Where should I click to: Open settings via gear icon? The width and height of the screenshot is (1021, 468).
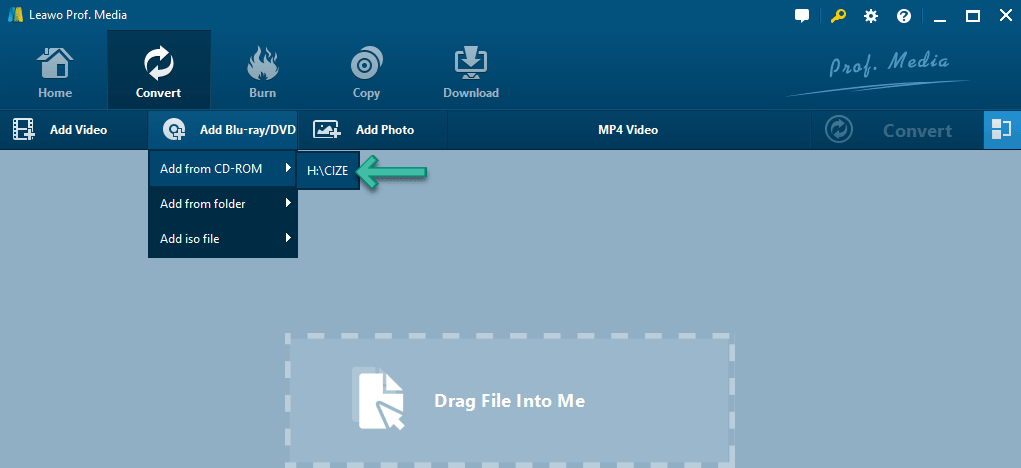871,16
